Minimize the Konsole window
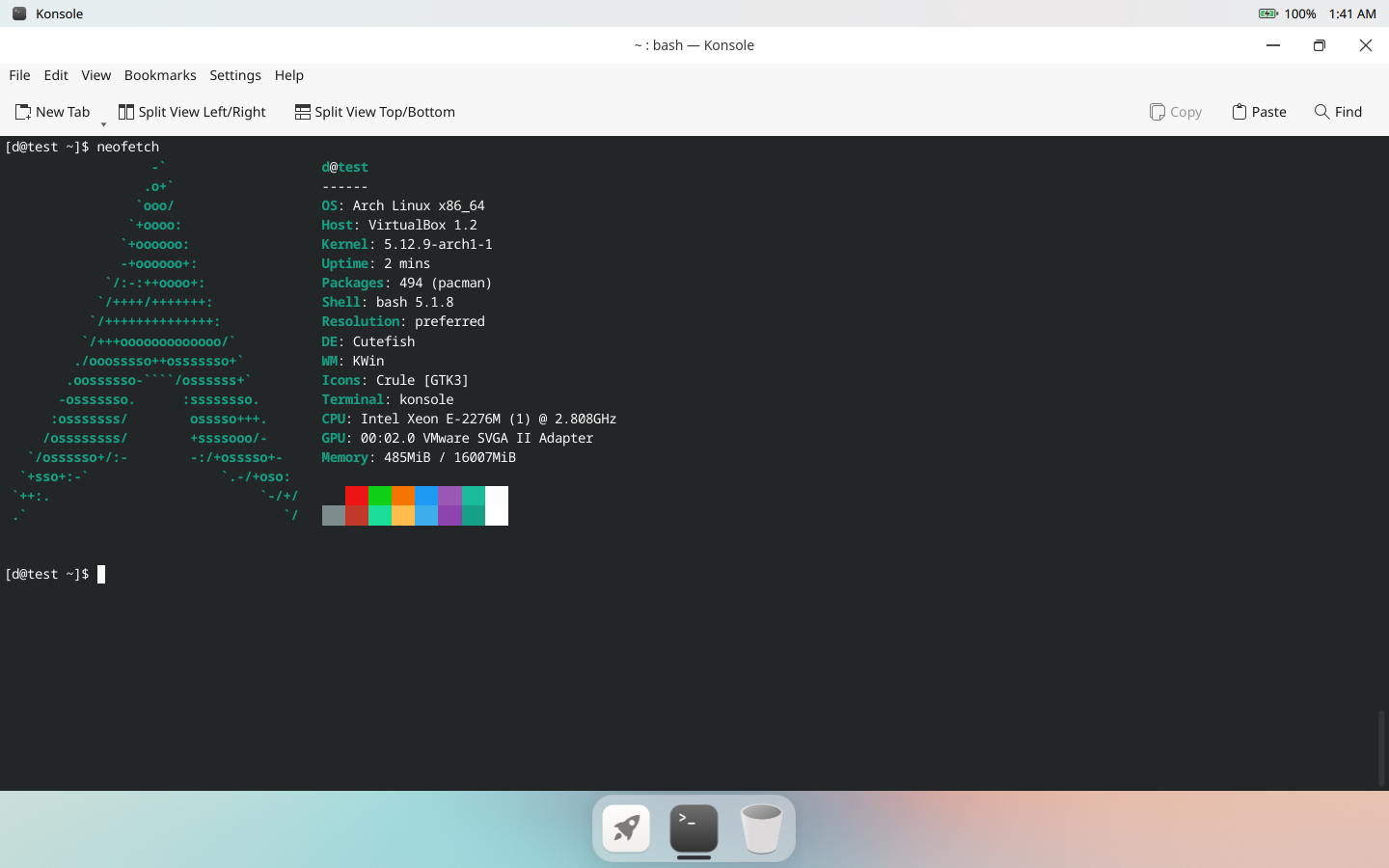The width and height of the screenshot is (1389, 868). [x=1273, y=45]
